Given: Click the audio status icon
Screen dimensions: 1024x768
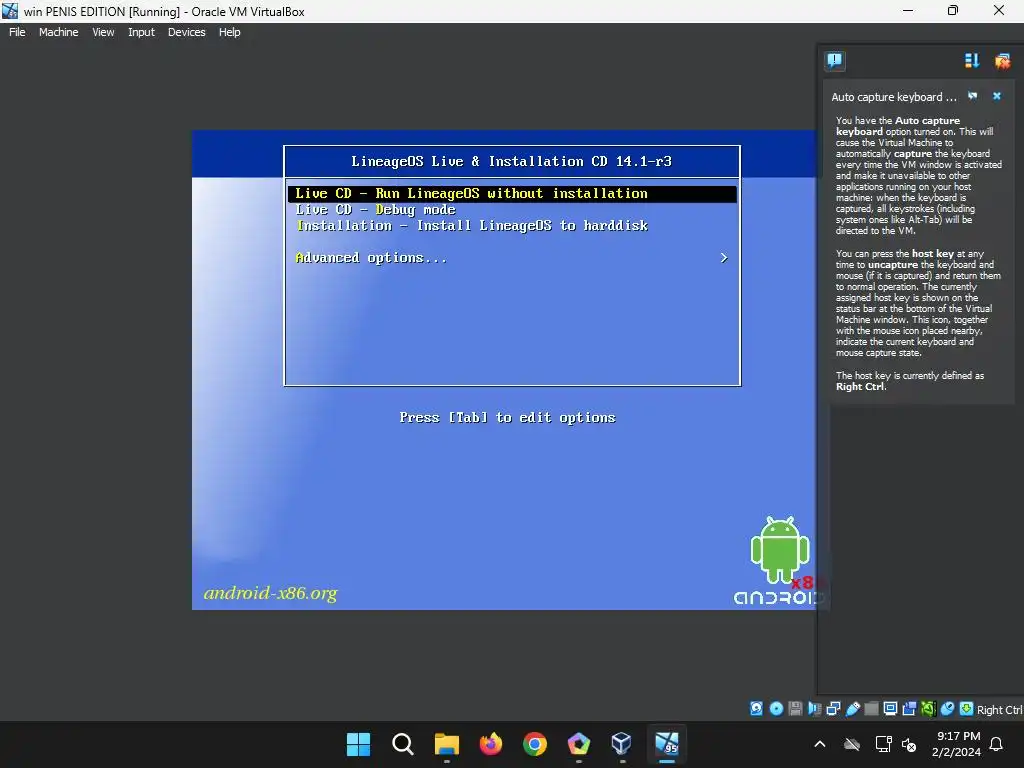Looking at the screenshot, I should pyautogui.click(x=814, y=709).
